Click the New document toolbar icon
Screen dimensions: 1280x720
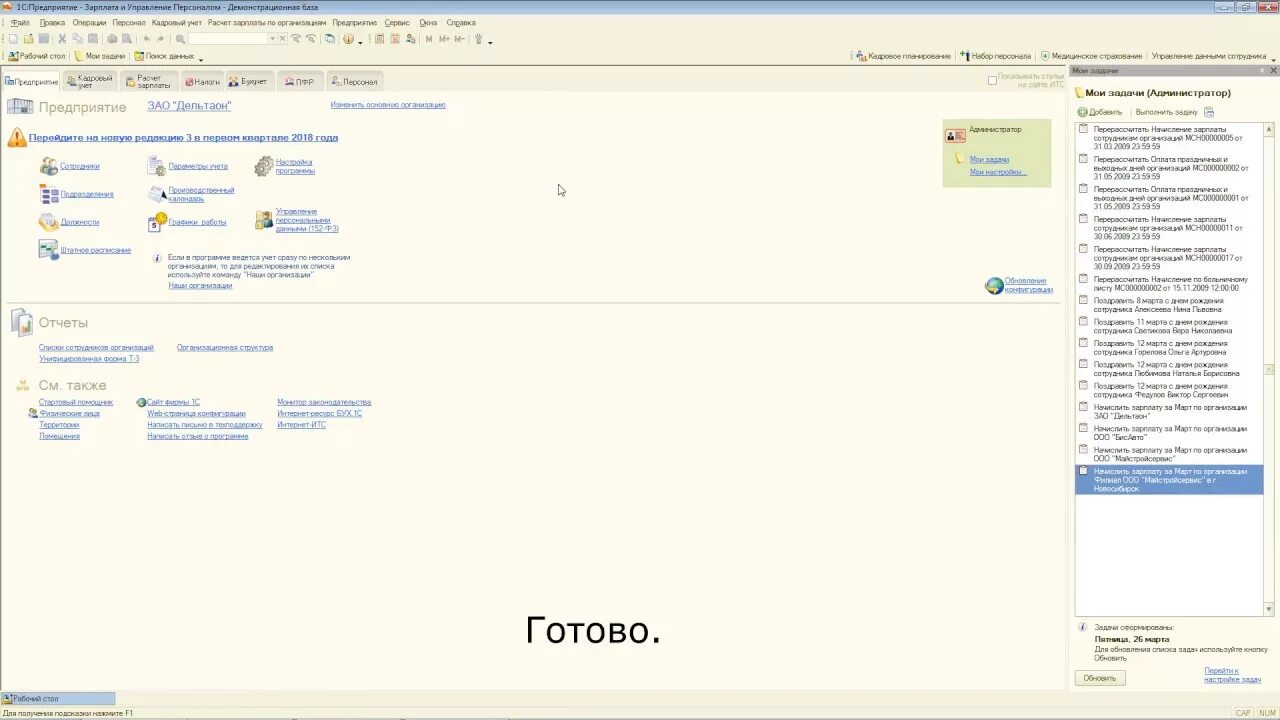click(14, 39)
